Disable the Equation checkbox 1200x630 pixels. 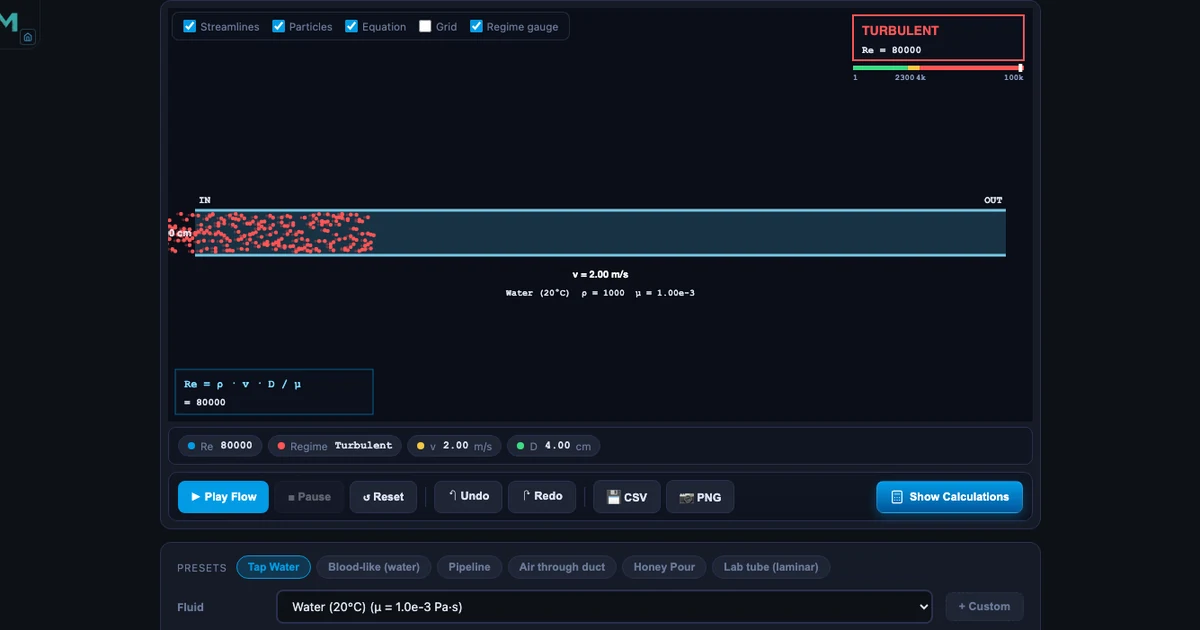(351, 27)
